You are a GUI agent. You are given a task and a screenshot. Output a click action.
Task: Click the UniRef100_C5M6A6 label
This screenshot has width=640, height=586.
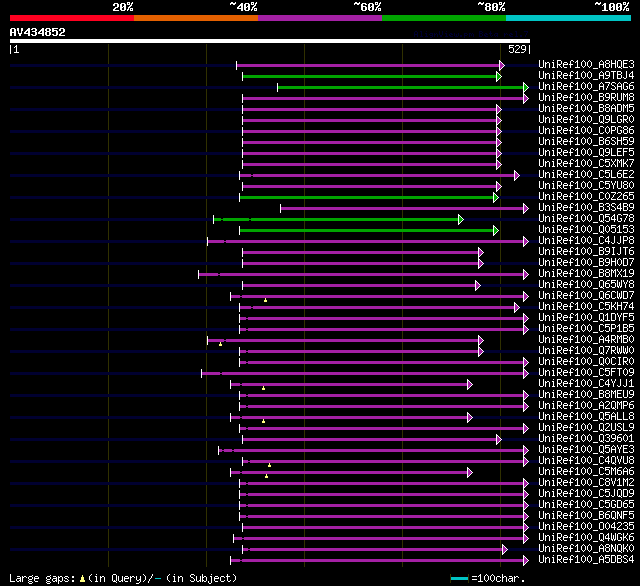(x=586, y=472)
